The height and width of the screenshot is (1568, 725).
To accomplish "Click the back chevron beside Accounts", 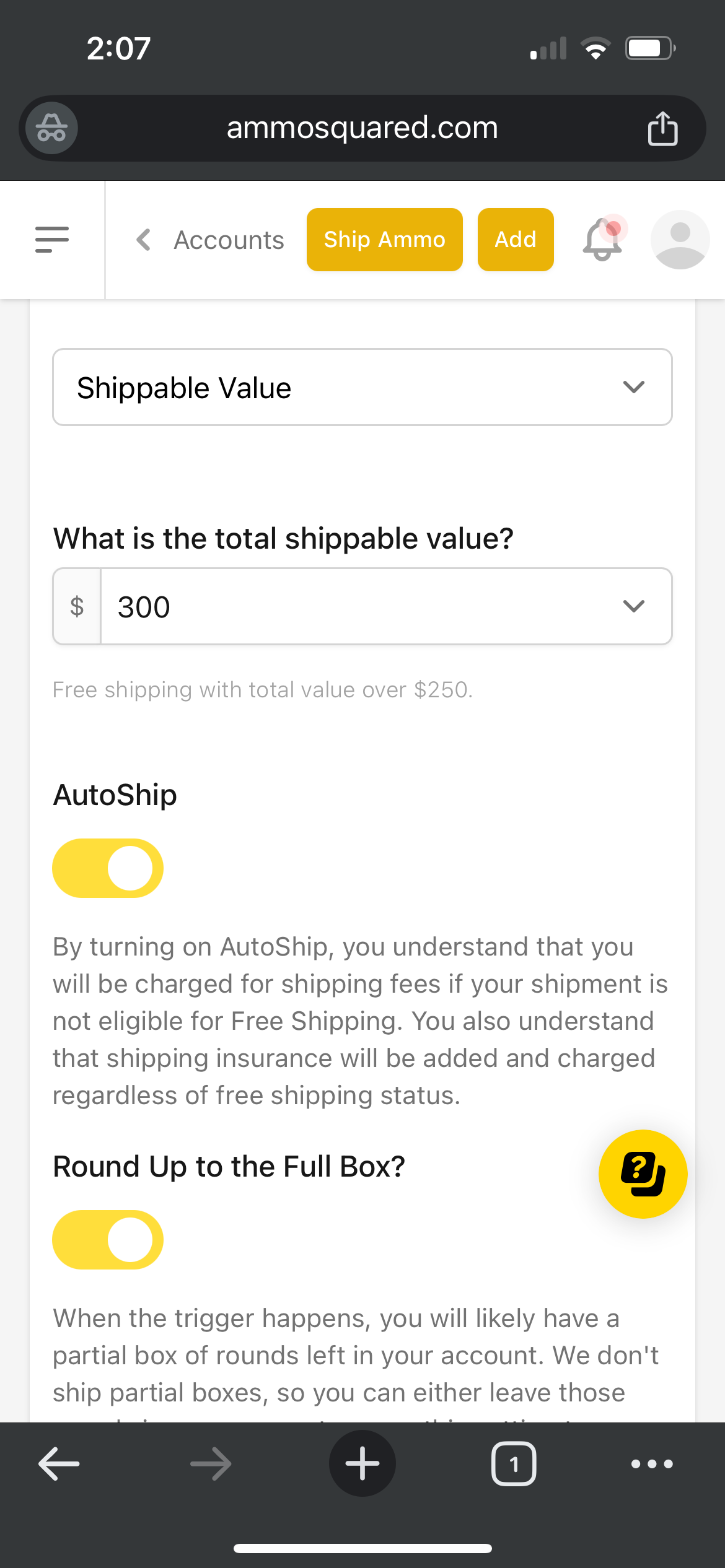I will (x=144, y=240).
